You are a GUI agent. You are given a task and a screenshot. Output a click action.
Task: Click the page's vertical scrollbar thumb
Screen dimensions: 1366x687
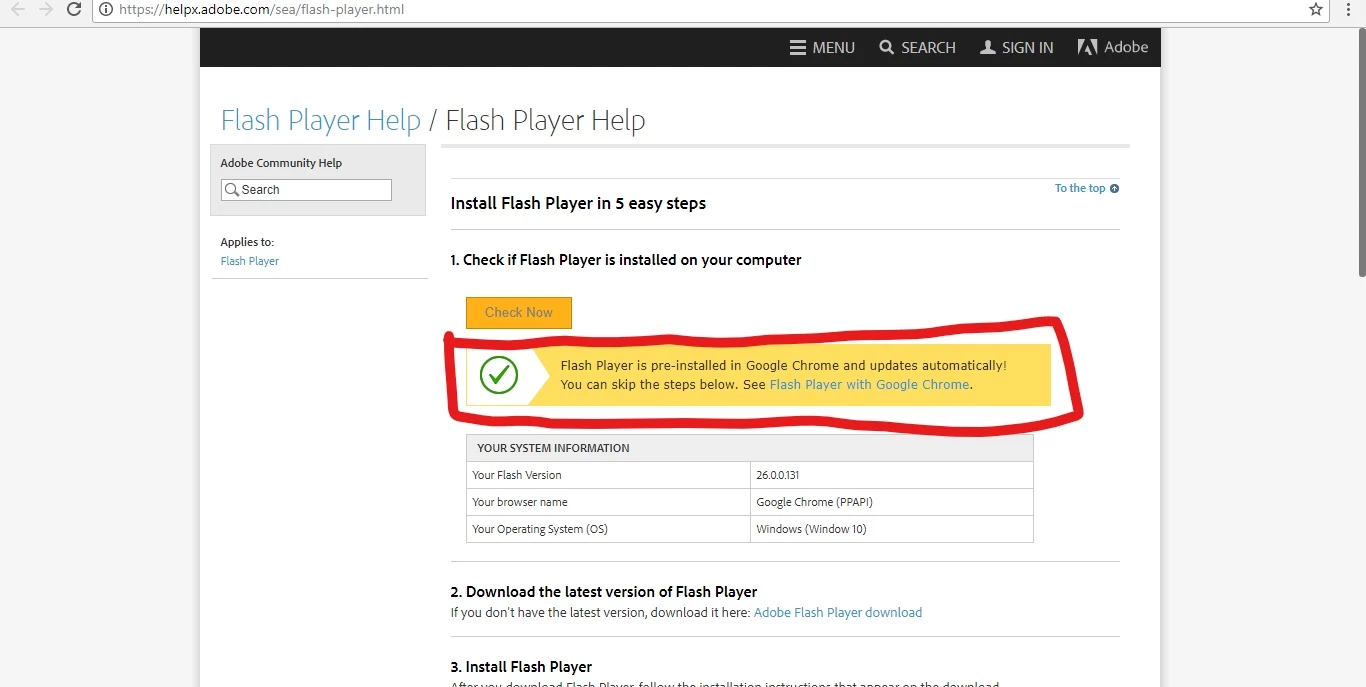pyautogui.click(x=1361, y=152)
